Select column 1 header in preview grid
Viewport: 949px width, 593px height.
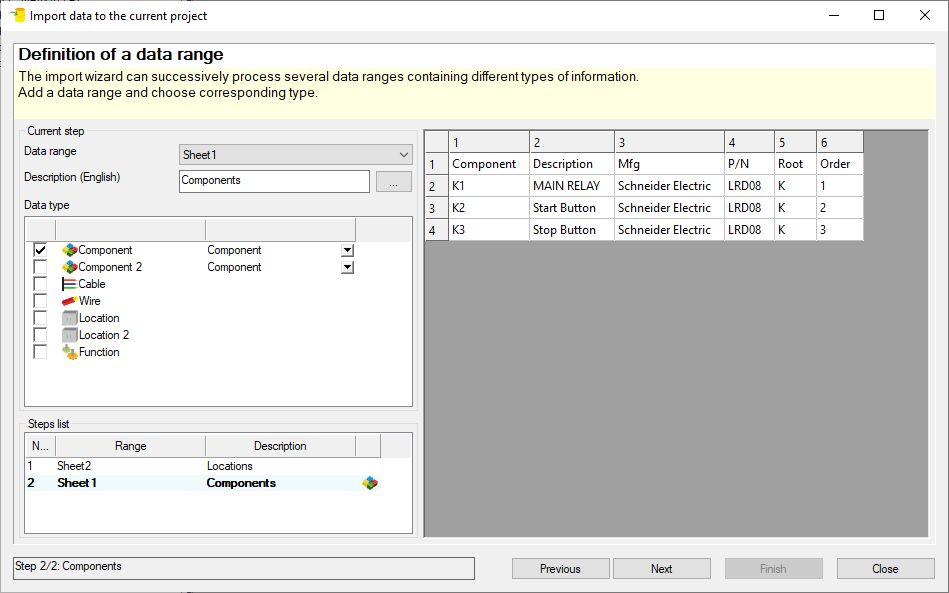488,142
